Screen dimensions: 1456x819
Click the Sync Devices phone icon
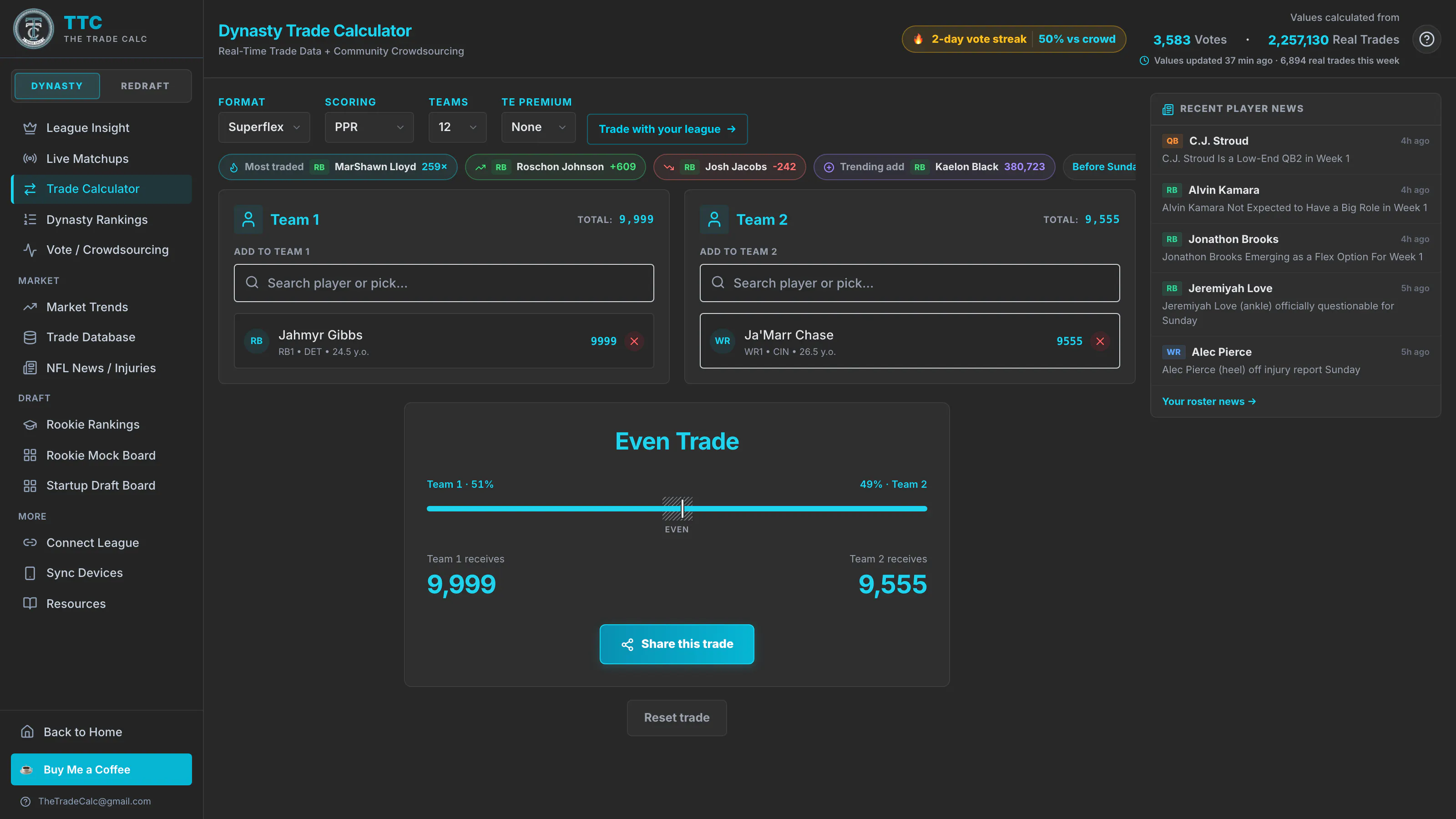(30, 573)
